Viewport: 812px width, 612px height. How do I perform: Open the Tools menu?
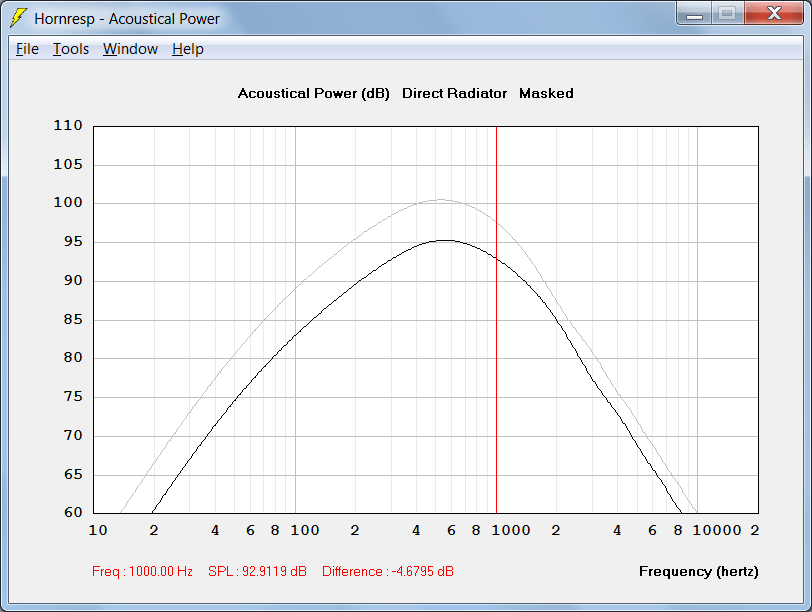point(71,49)
